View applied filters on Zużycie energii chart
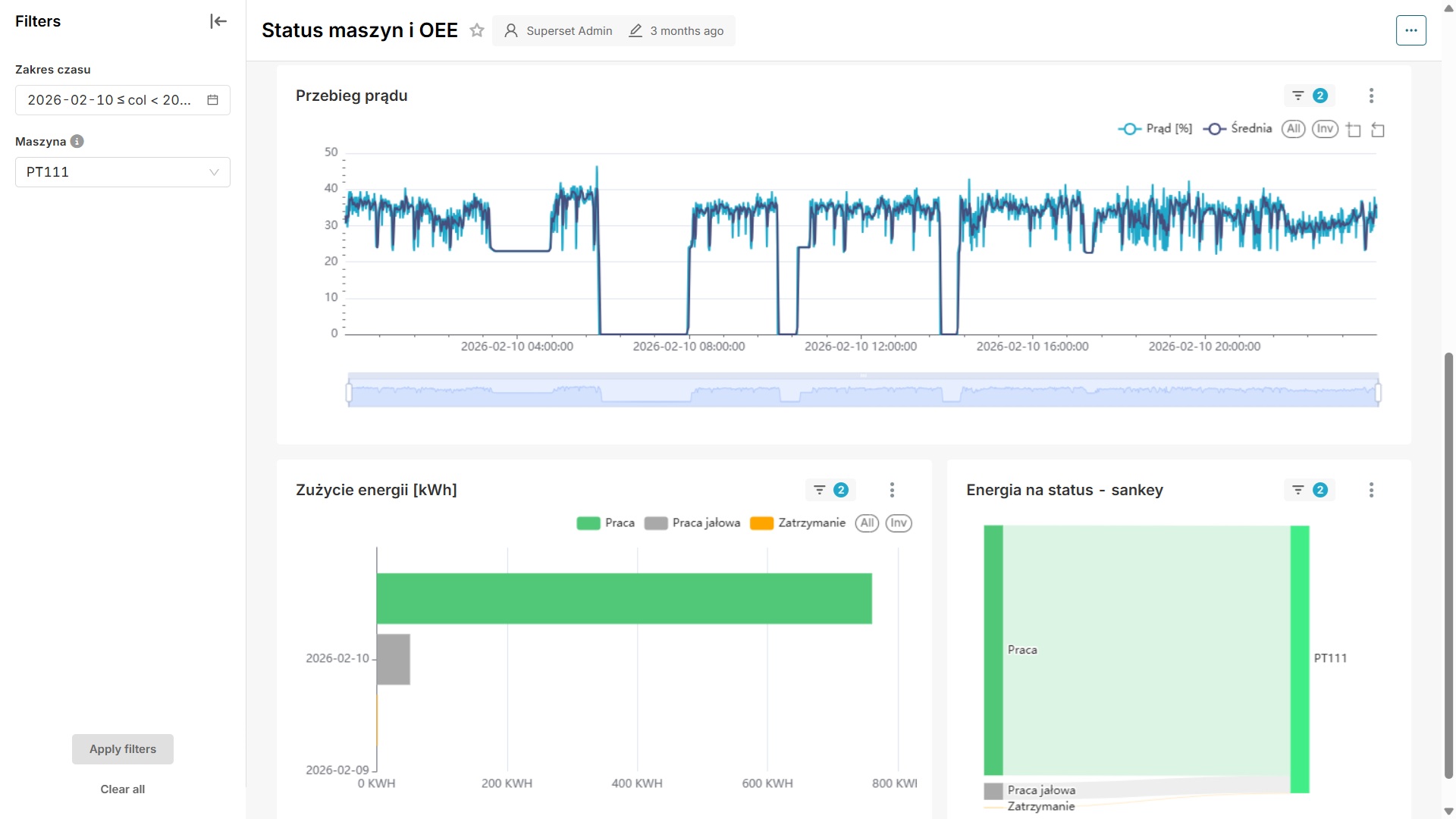 (x=830, y=490)
